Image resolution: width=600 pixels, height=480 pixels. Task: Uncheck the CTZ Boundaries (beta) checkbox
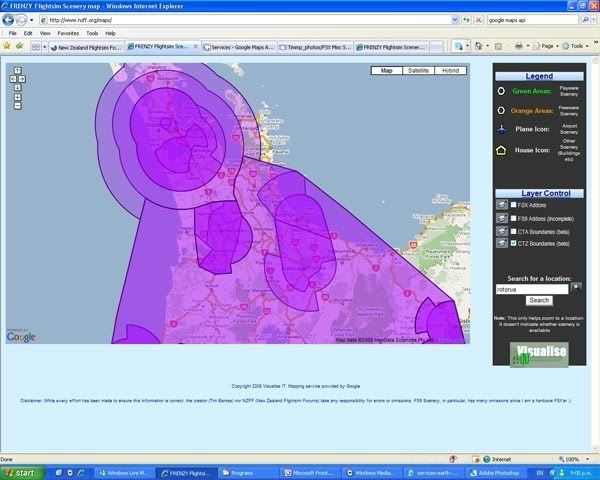coord(514,243)
